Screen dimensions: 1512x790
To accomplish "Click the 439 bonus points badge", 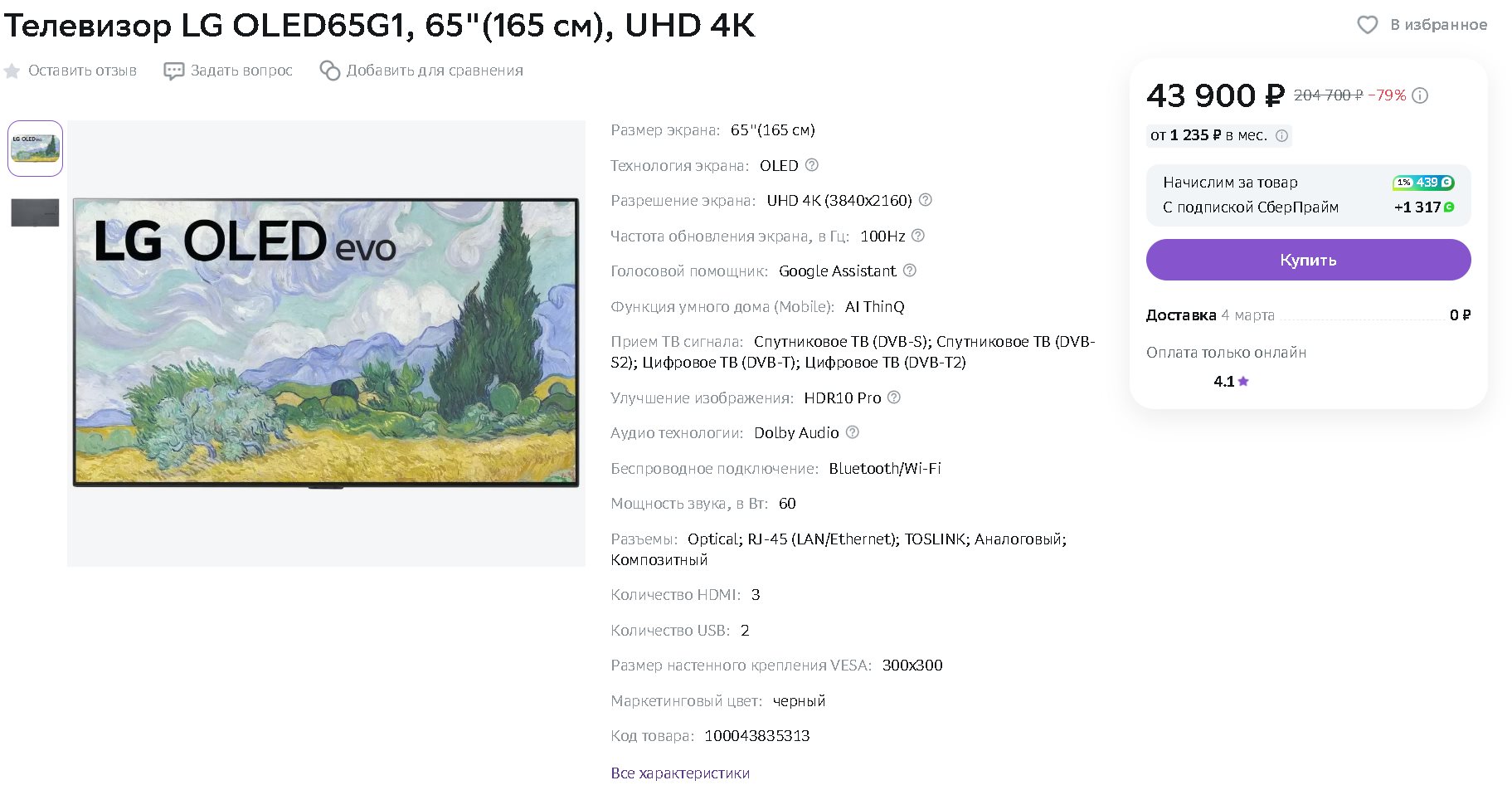I will pos(1423,183).
